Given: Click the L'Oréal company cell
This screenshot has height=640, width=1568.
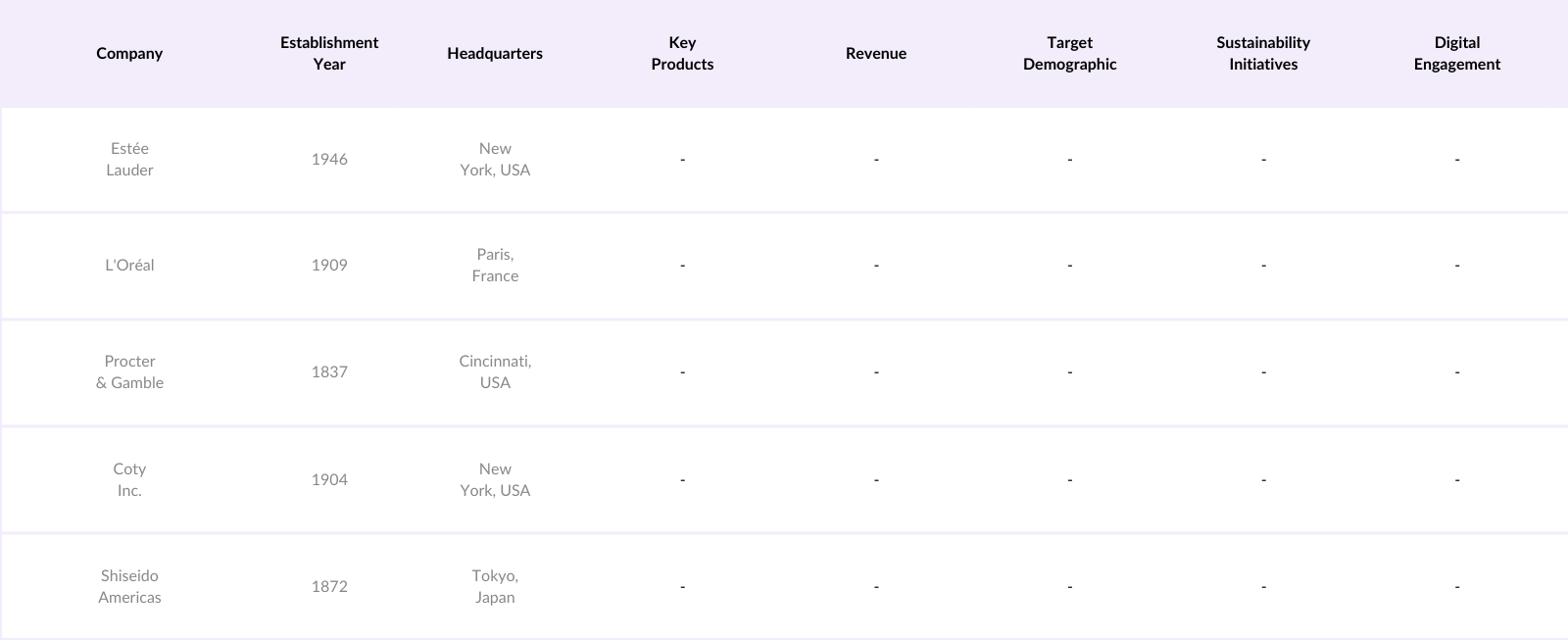Looking at the screenshot, I should click(129, 265).
